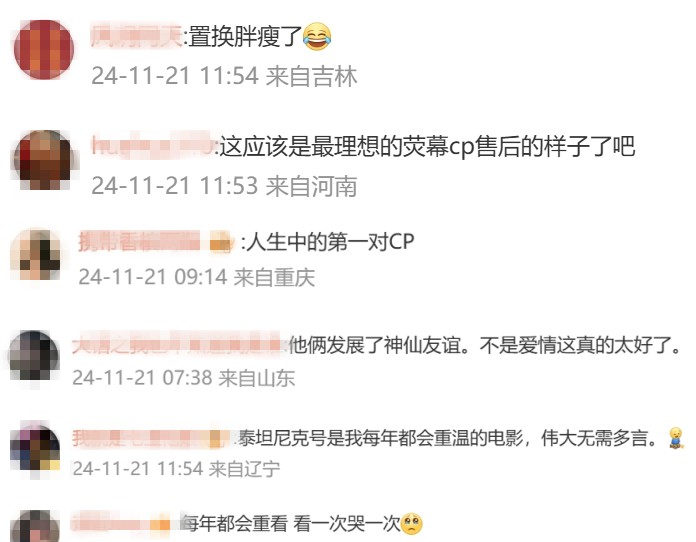Open blurred username before 这应该是最理想的 comment
The width and height of the screenshot is (696, 542).
click(x=154, y=146)
